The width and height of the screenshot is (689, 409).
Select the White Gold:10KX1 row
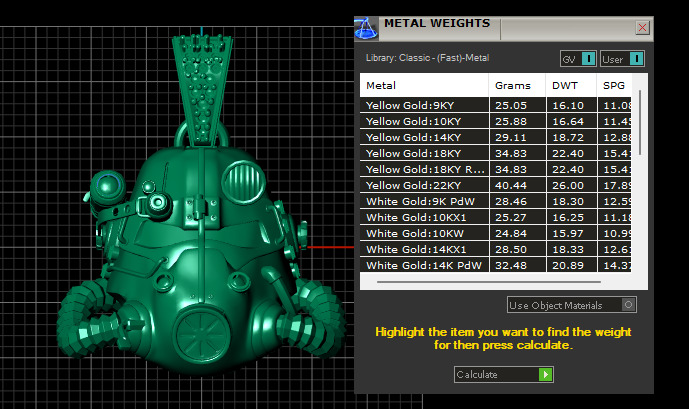coord(496,217)
